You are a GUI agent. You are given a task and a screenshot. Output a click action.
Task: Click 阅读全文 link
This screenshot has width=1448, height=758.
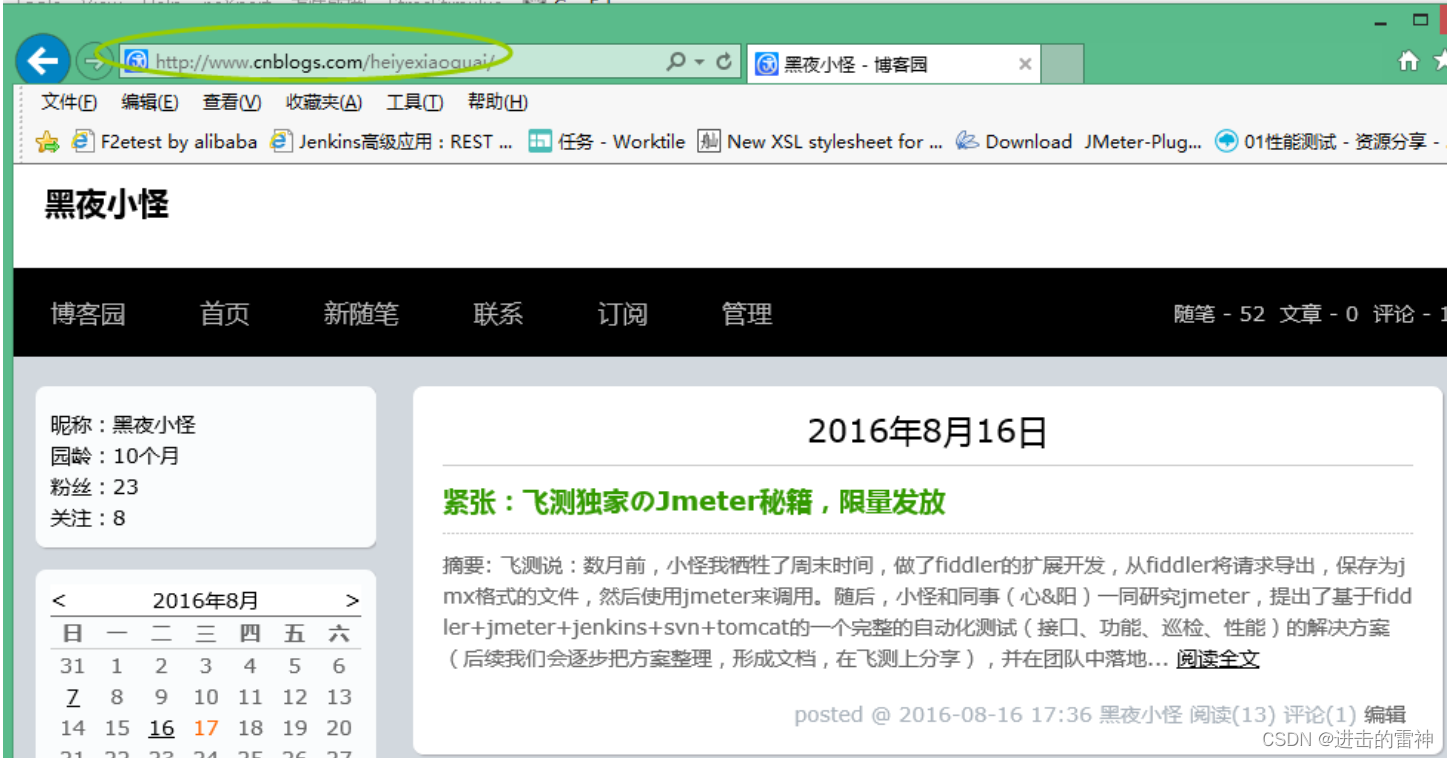(1218, 659)
